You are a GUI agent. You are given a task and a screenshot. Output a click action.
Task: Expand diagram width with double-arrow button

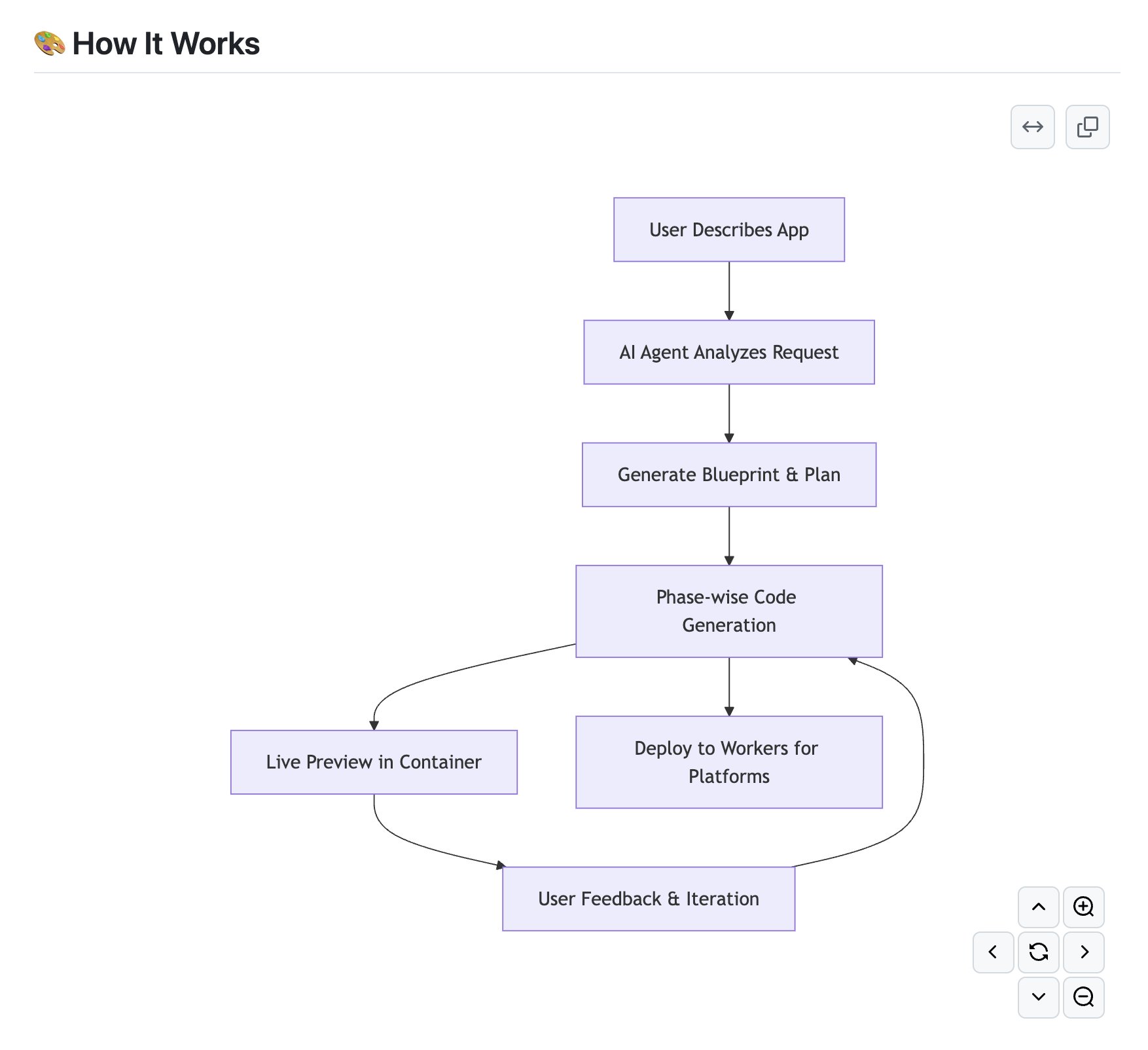[x=1032, y=127]
